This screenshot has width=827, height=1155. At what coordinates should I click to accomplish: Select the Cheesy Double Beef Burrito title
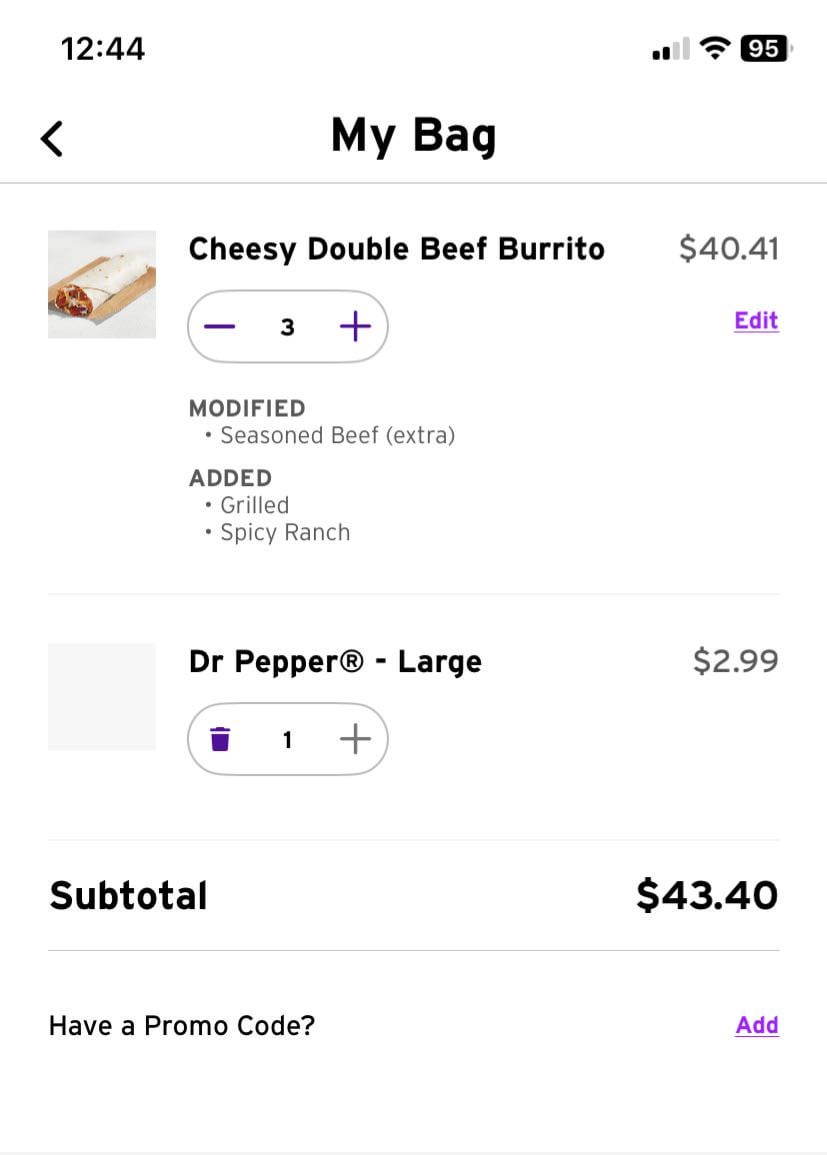click(x=396, y=249)
